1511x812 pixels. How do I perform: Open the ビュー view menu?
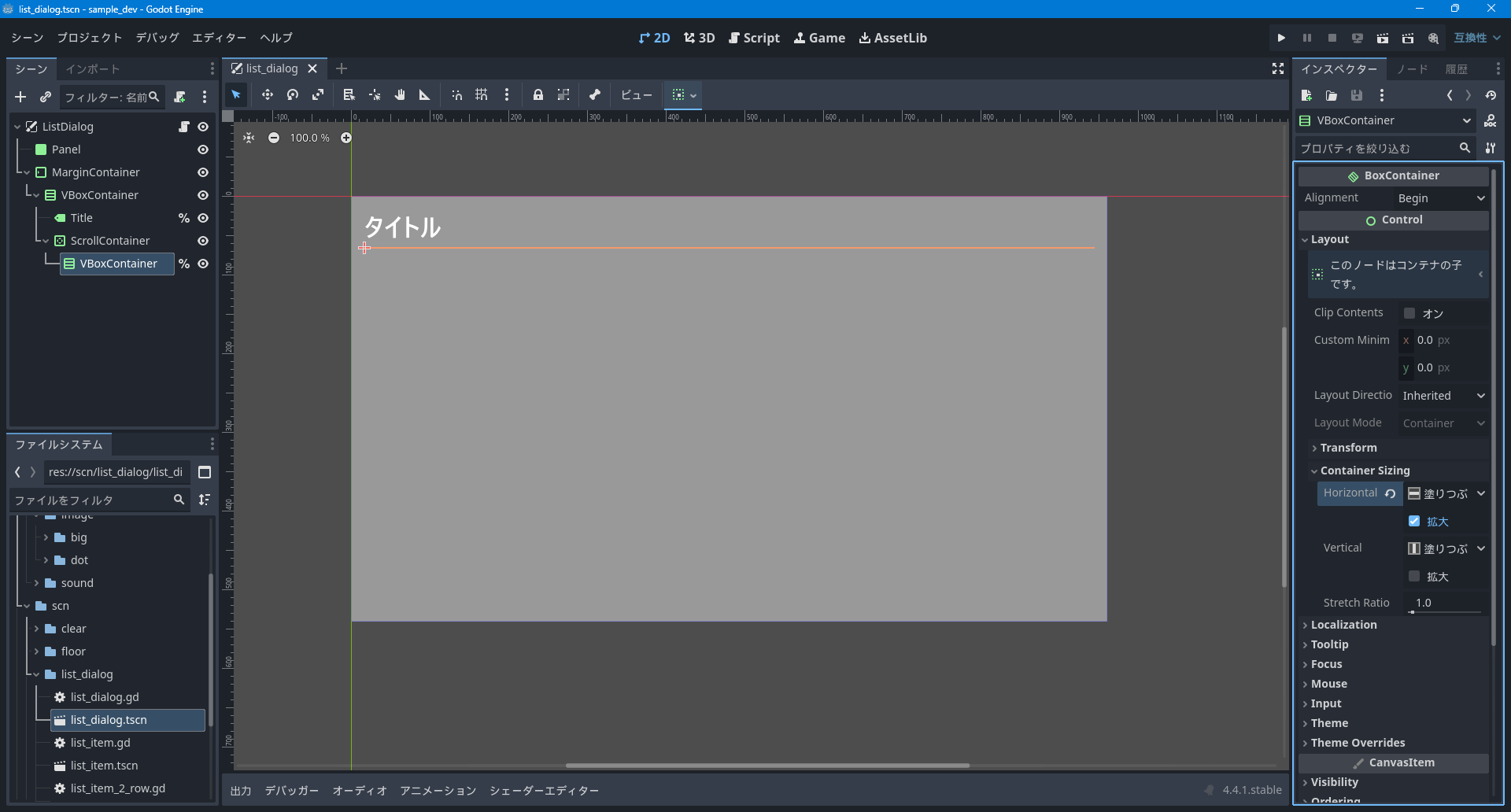click(x=636, y=95)
